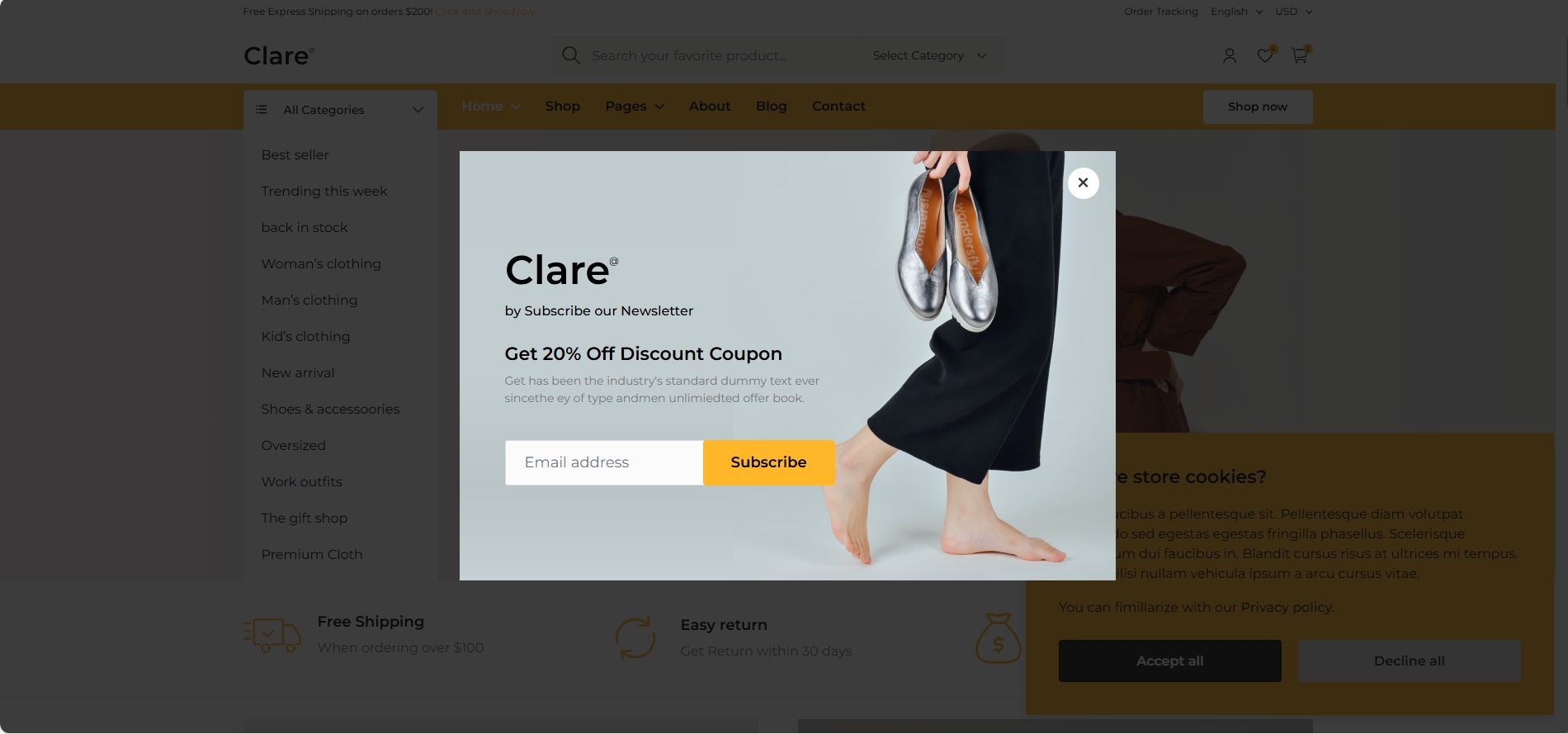Expand the Select Category dropdown
The height and width of the screenshot is (734, 1568).
point(929,55)
